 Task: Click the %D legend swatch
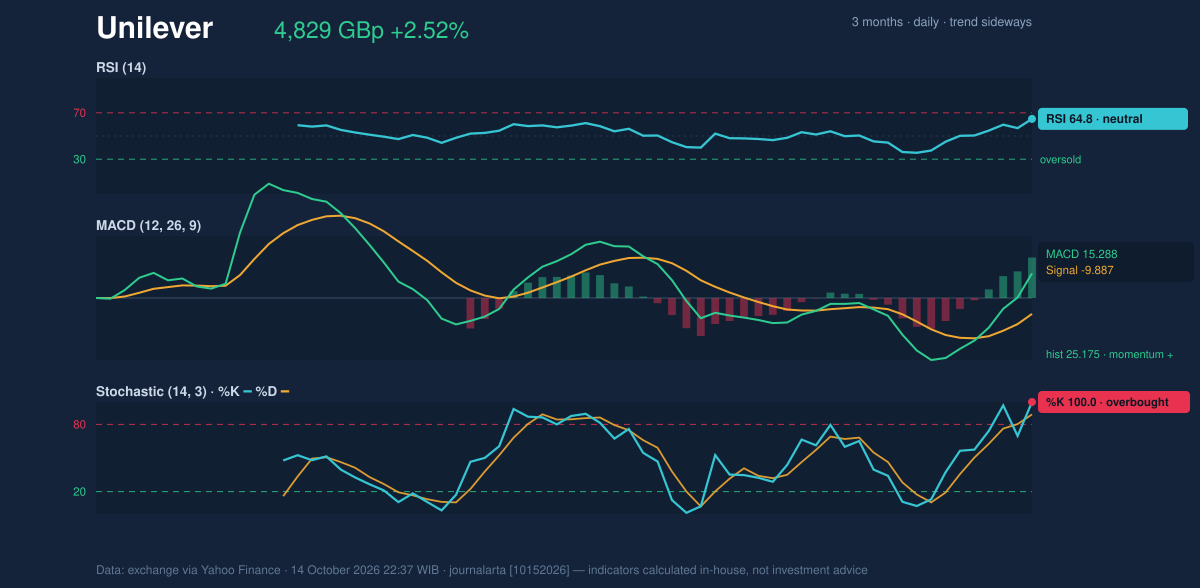click(285, 391)
